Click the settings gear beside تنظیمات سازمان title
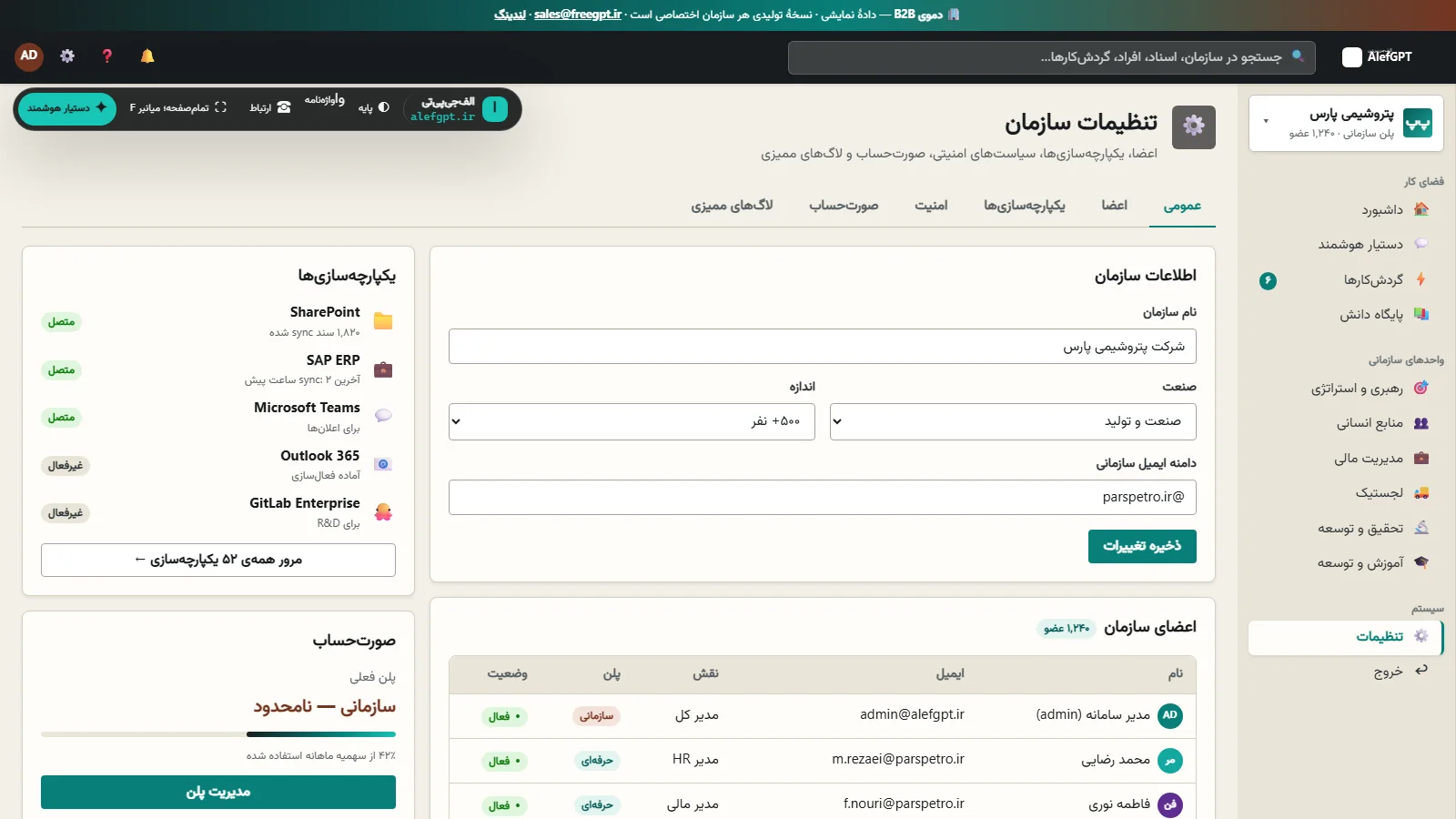This screenshot has height=819, width=1456. [x=1194, y=126]
